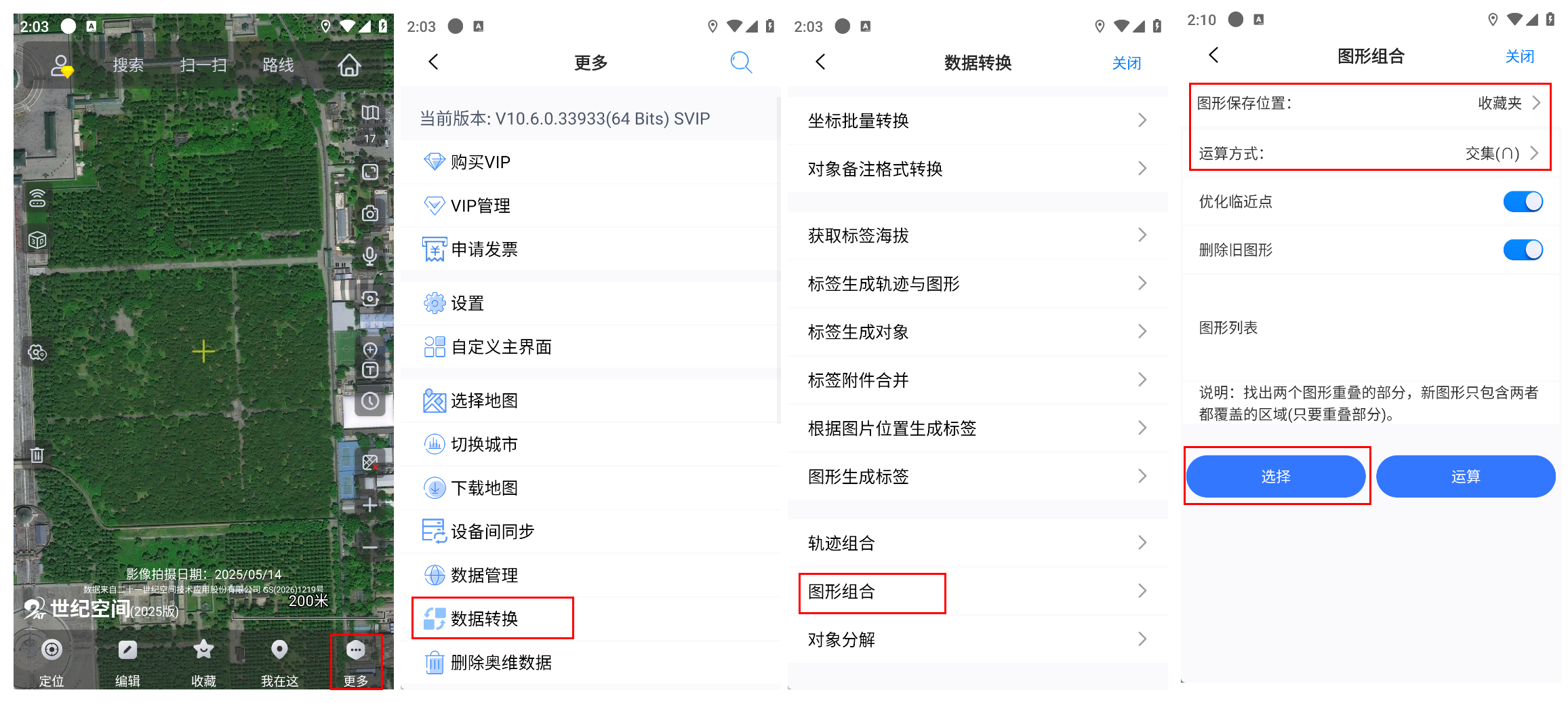This screenshot has height=703, width=1568.
Task: Toggle the 优化临近点 switch
Action: pos(1523,201)
